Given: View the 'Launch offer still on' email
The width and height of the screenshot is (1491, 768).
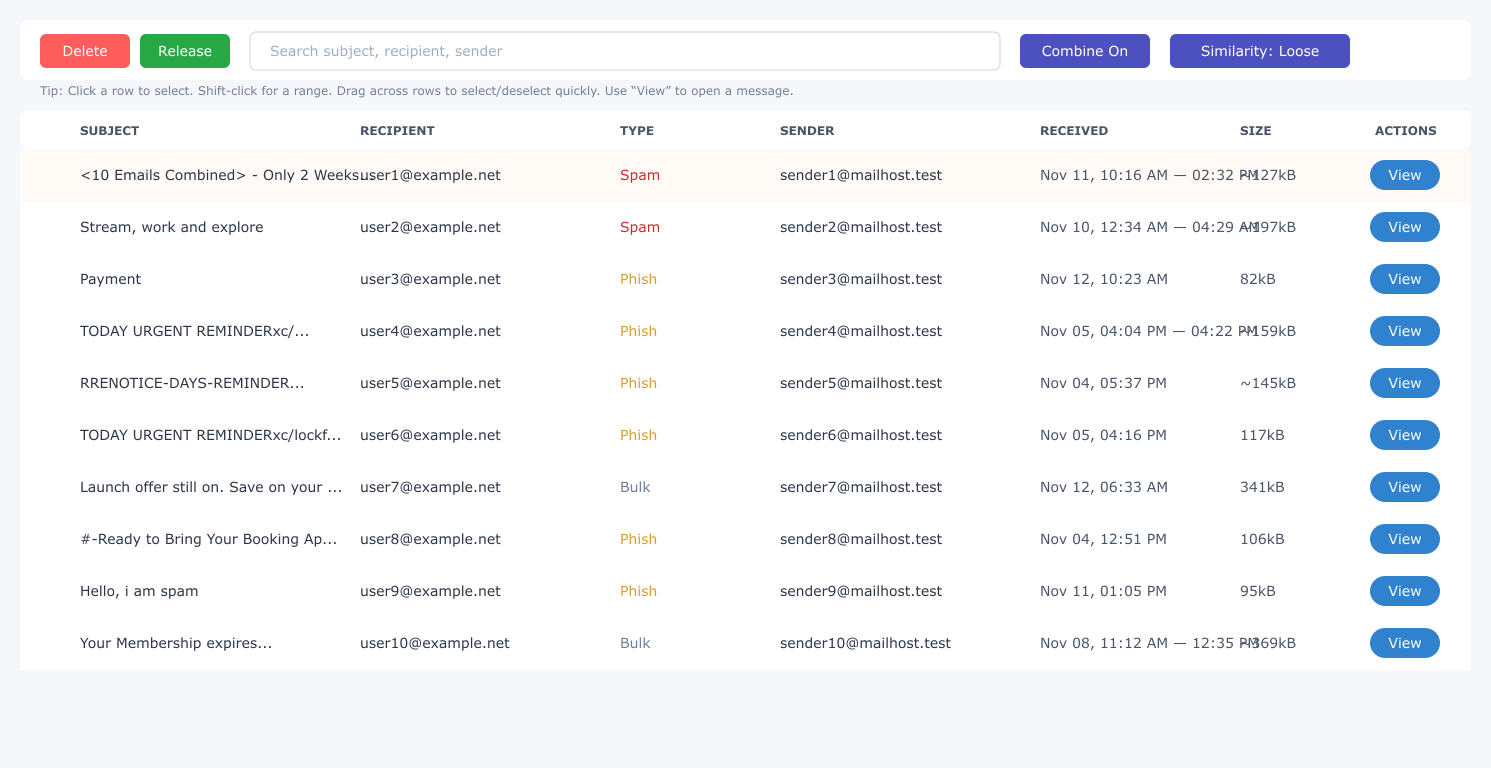Looking at the screenshot, I should (x=1404, y=487).
